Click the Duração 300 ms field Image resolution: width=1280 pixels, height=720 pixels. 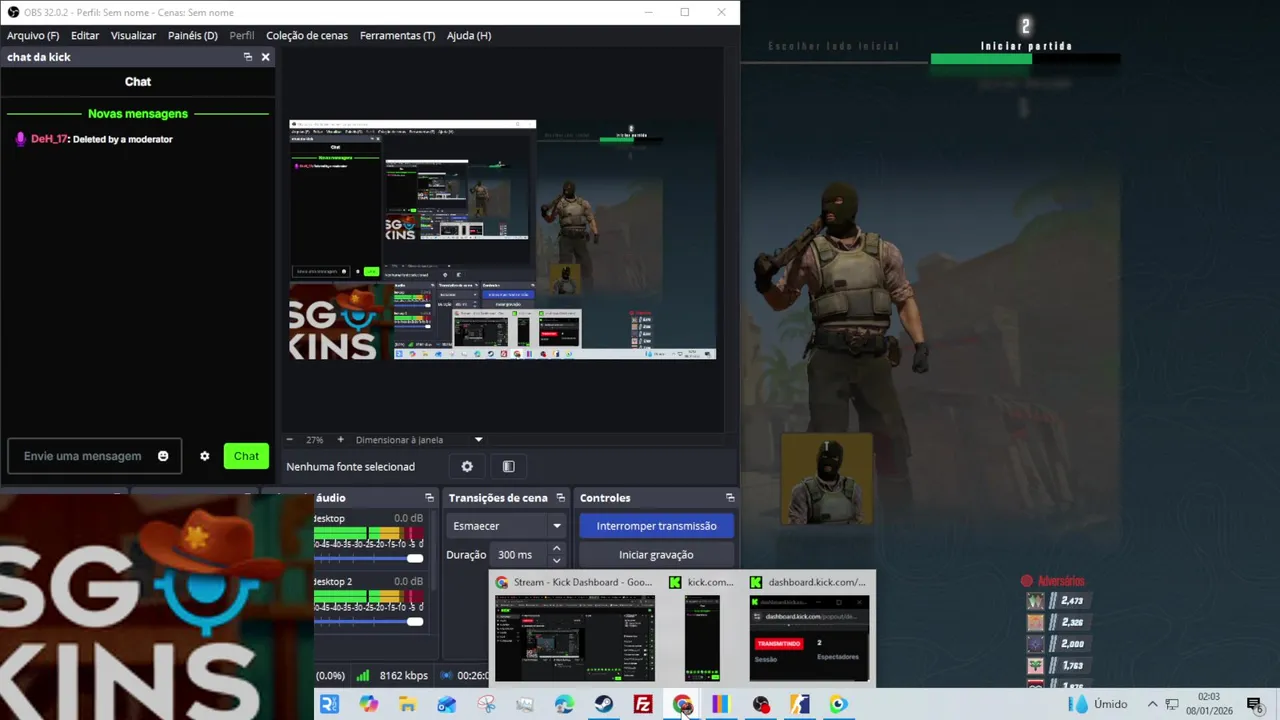click(519, 555)
